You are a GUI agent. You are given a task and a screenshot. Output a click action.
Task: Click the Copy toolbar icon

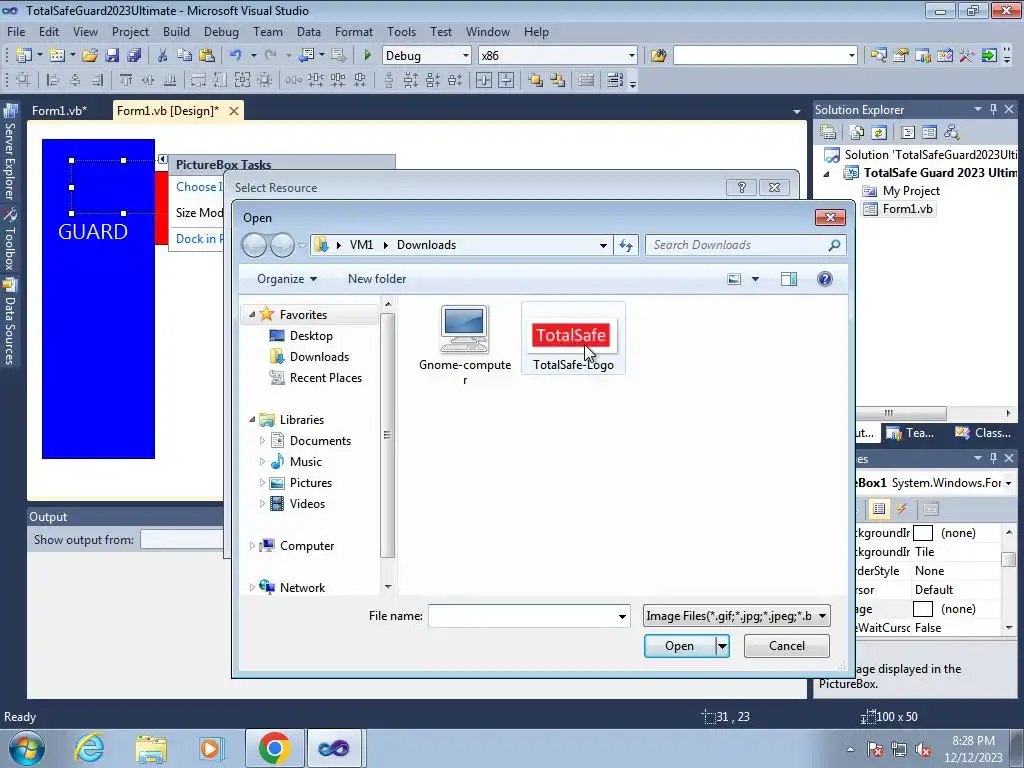point(185,56)
